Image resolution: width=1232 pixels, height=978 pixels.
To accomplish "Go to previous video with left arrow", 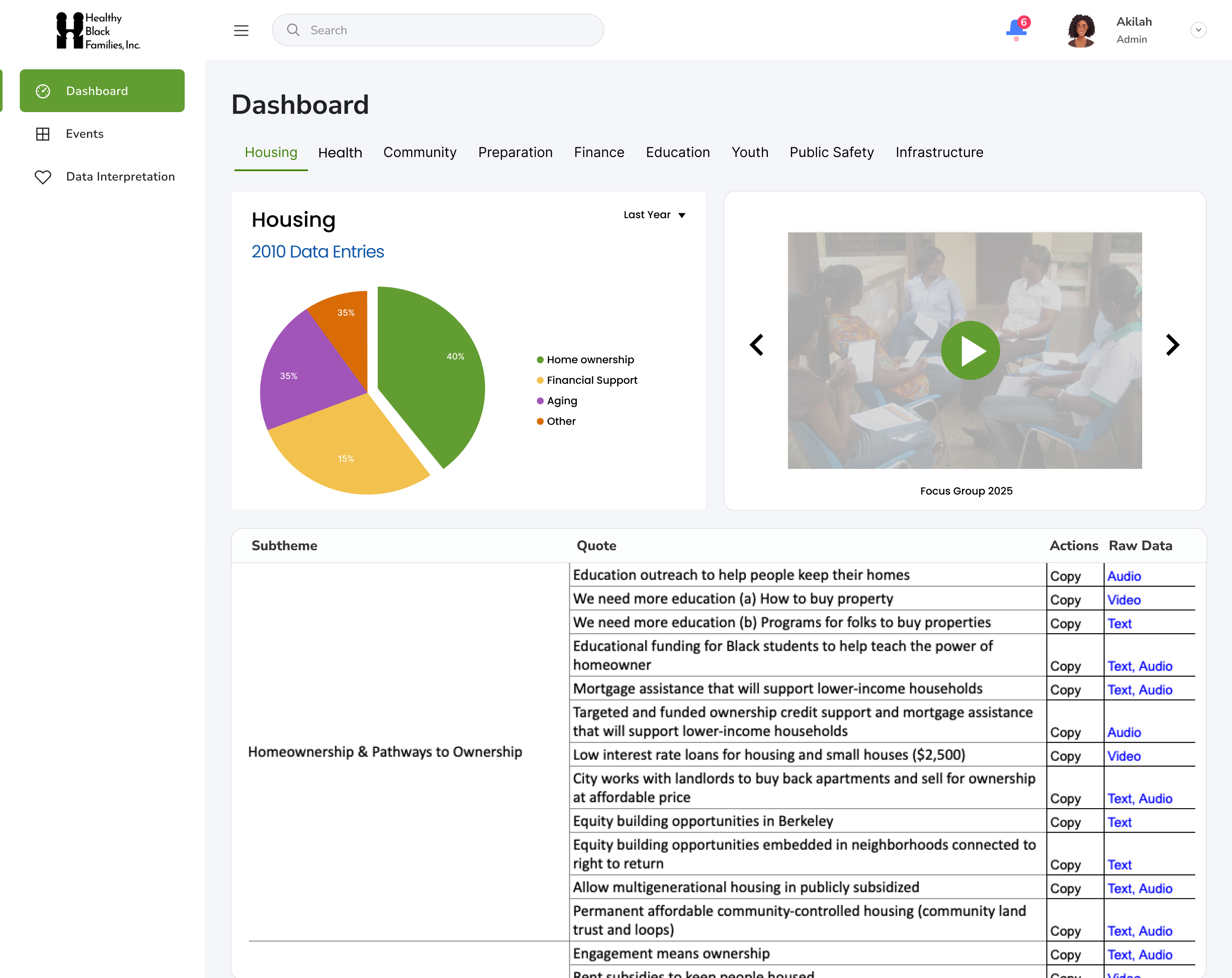I will 757,345.
